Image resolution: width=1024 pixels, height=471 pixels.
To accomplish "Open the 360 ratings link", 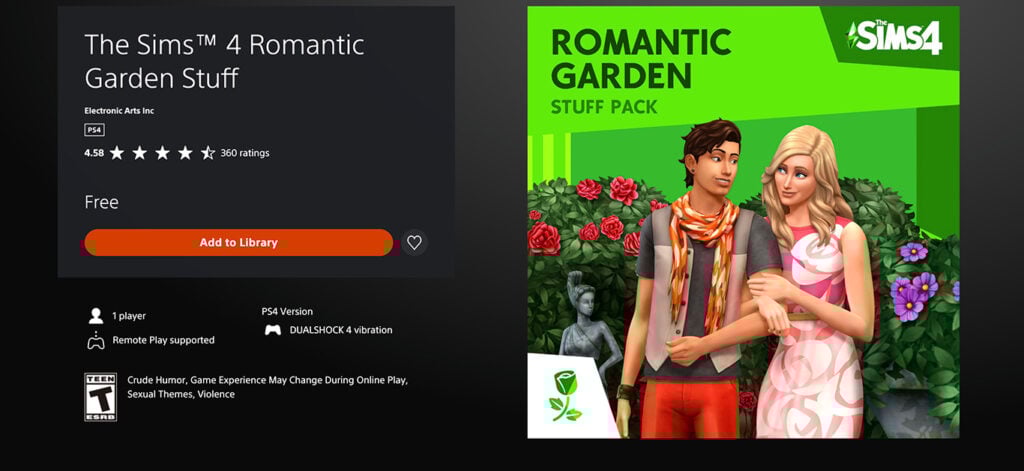I will pos(245,153).
